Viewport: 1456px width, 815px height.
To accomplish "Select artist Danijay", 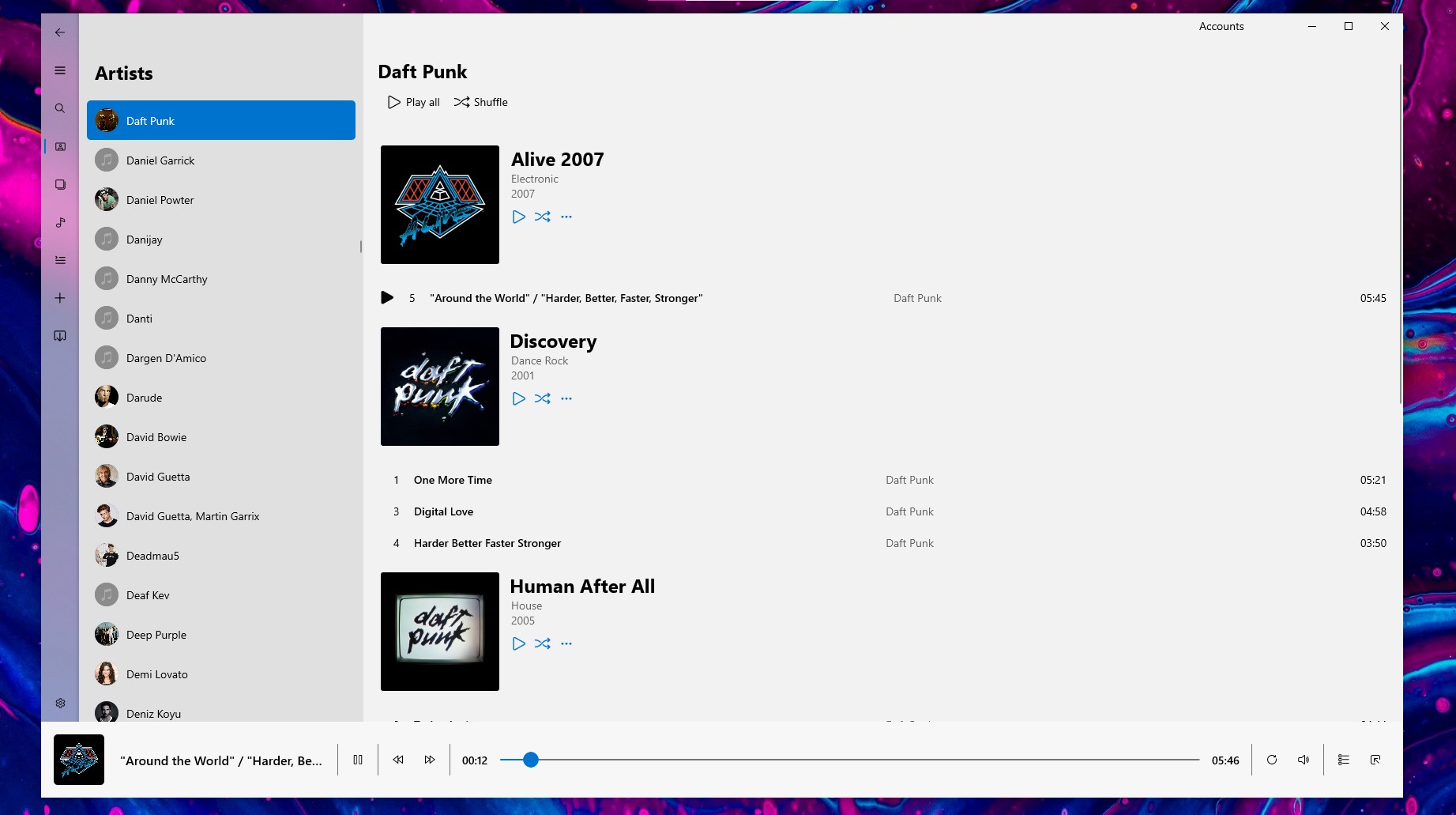I will (221, 239).
